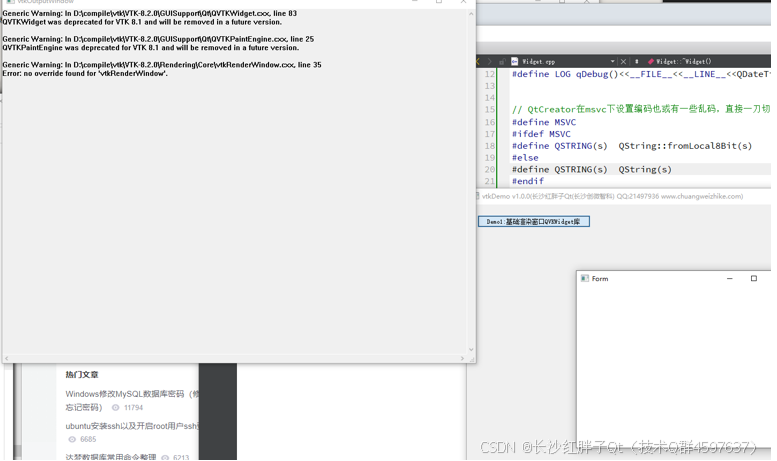Click the vtkOutputWindow resize grip corner
777x461 pixels.
(x=472, y=359)
